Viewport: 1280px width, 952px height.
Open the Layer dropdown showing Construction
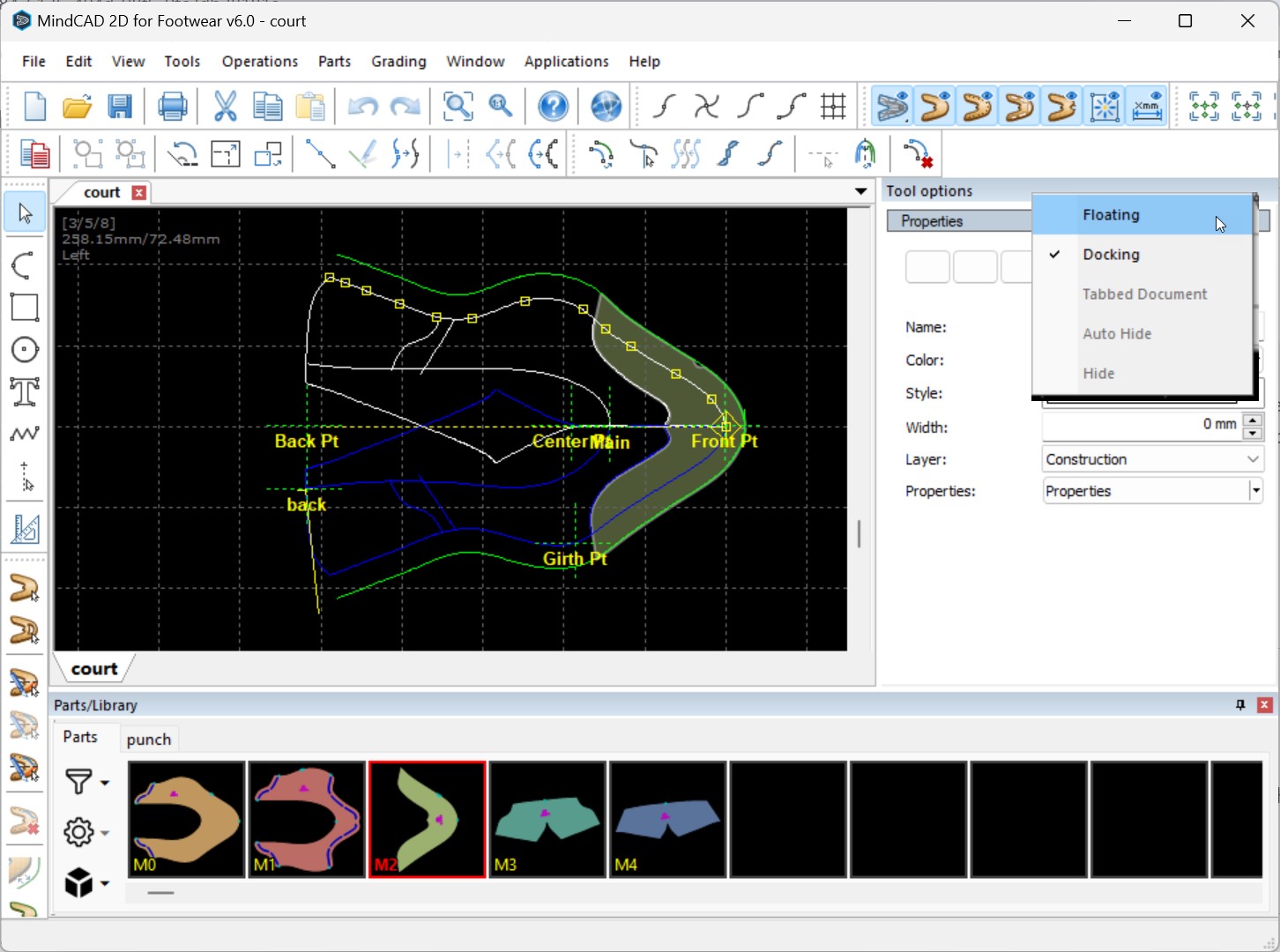1252,458
